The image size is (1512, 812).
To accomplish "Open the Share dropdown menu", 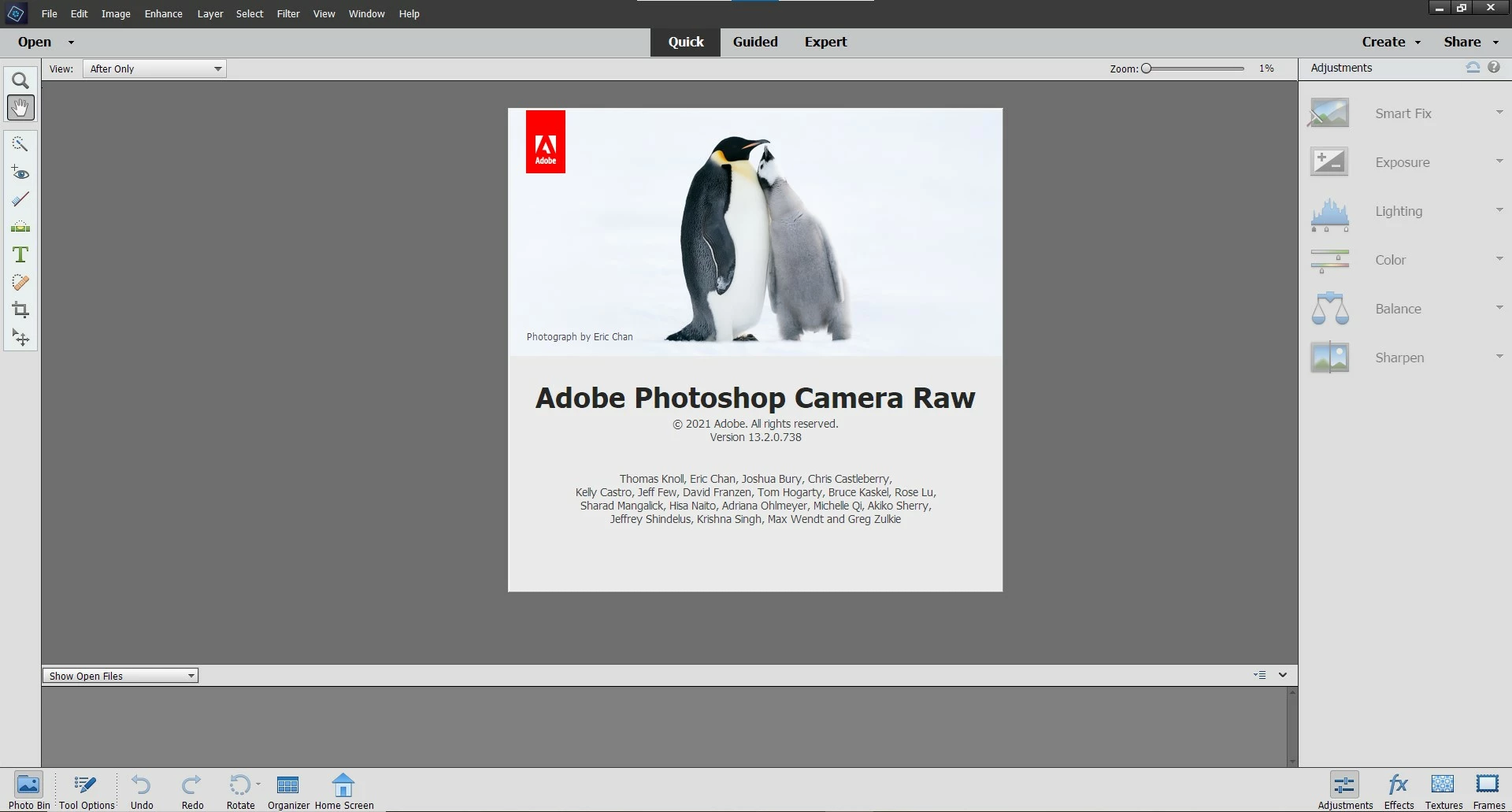I will 1471,42.
